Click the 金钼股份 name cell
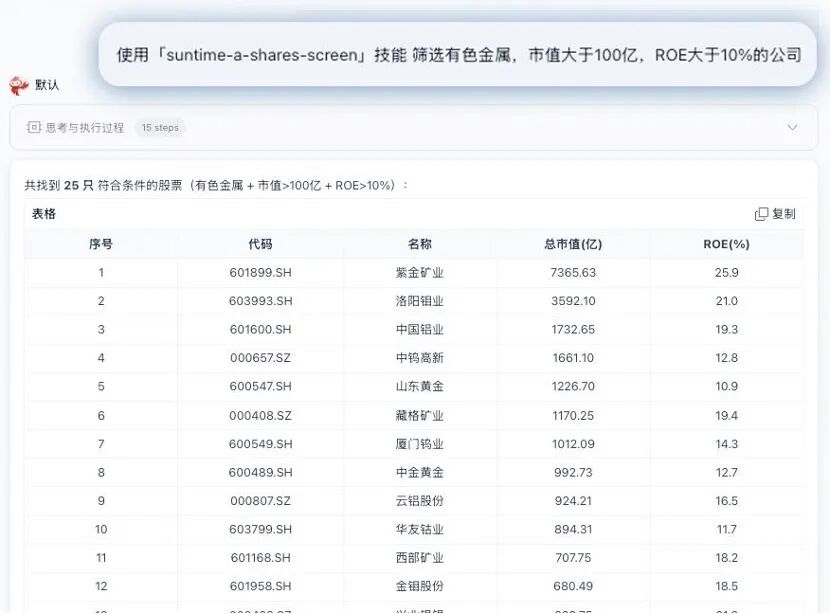The height and width of the screenshot is (614, 830). 420,586
